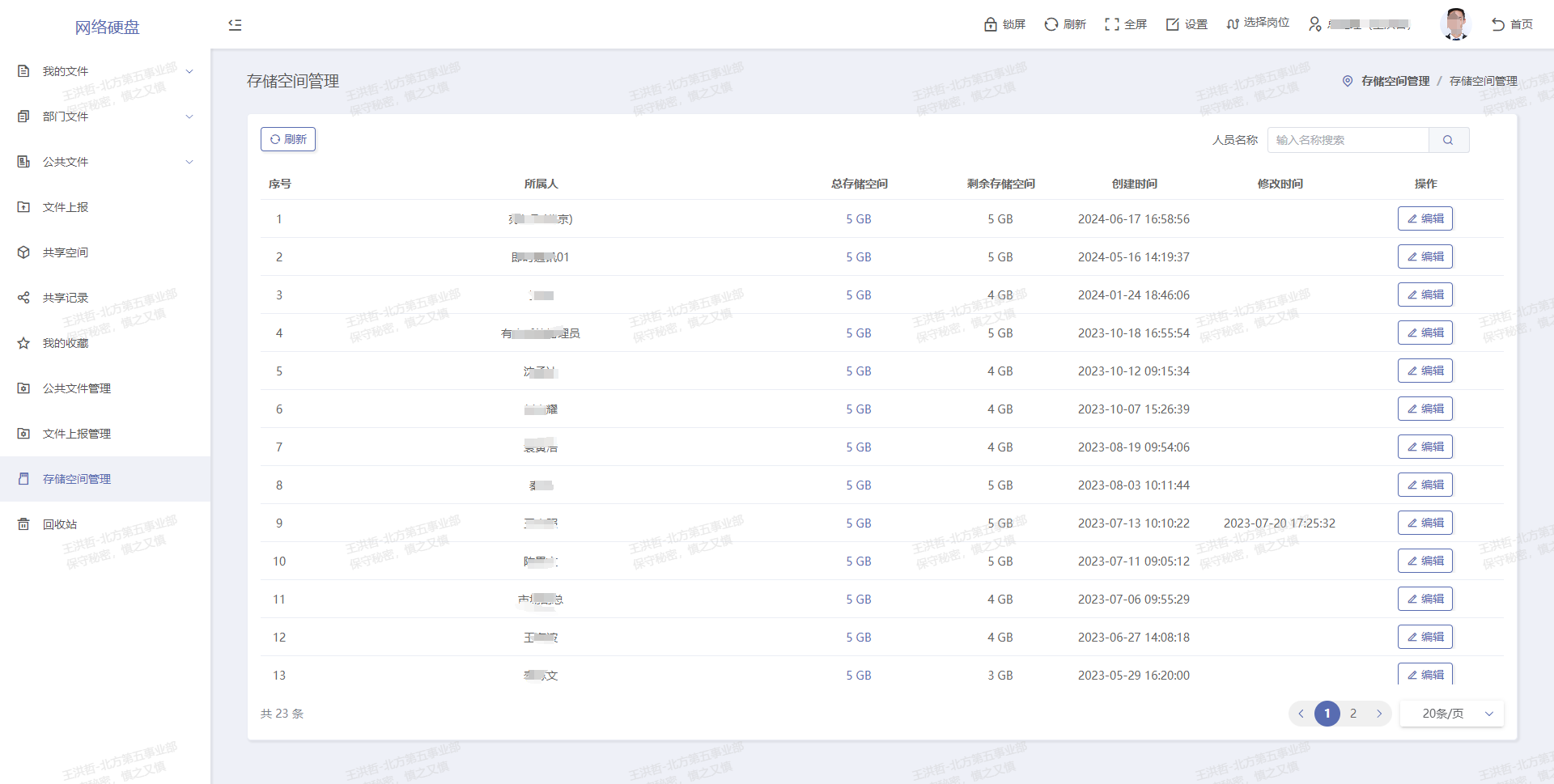Screen dimensions: 1554x784
Task: Click the breadcrumb location pin icon
Action: 1348,81
